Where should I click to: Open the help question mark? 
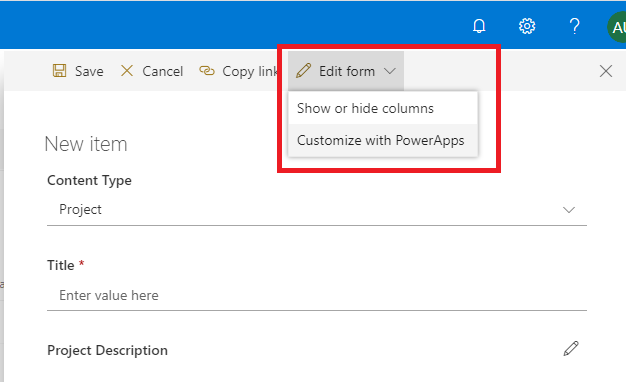coord(574,26)
